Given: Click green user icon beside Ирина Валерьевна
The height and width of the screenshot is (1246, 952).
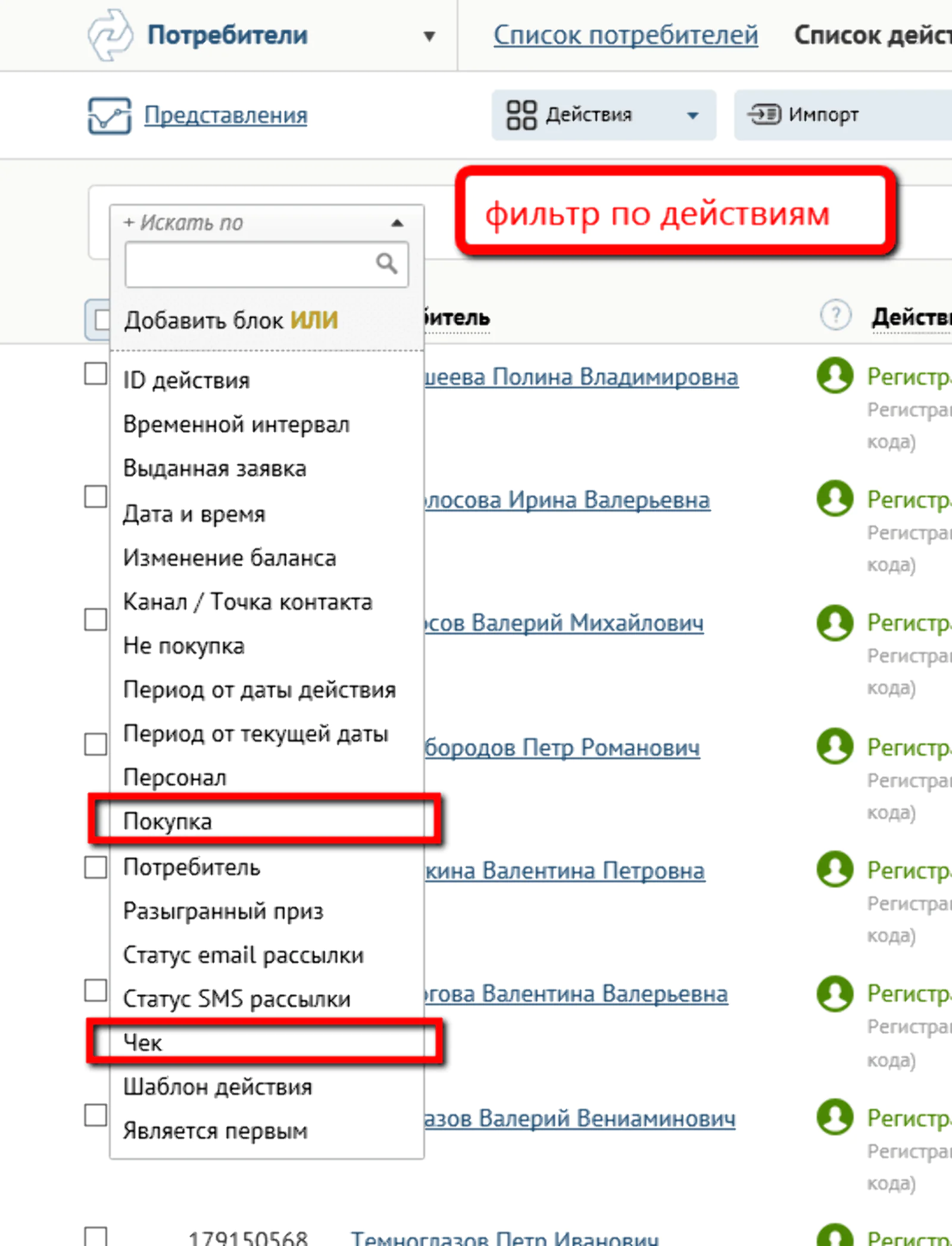Looking at the screenshot, I should (x=835, y=499).
